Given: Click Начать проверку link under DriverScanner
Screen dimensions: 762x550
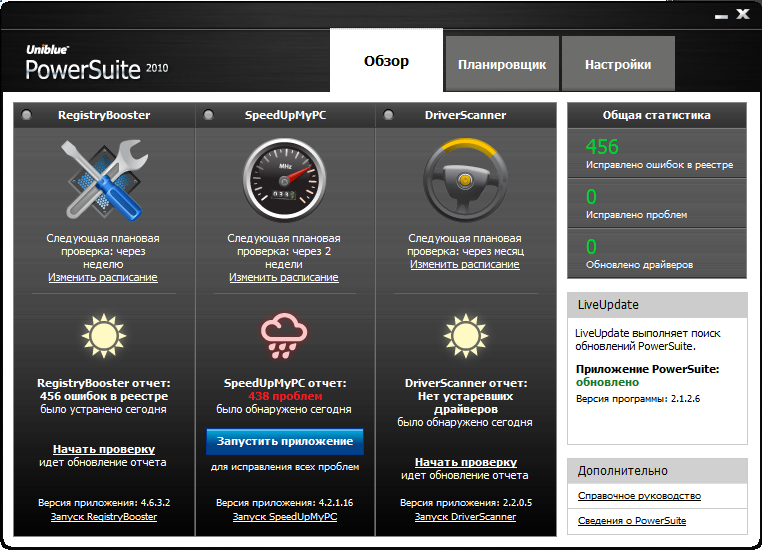Looking at the screenshot, I should (465, 462).
